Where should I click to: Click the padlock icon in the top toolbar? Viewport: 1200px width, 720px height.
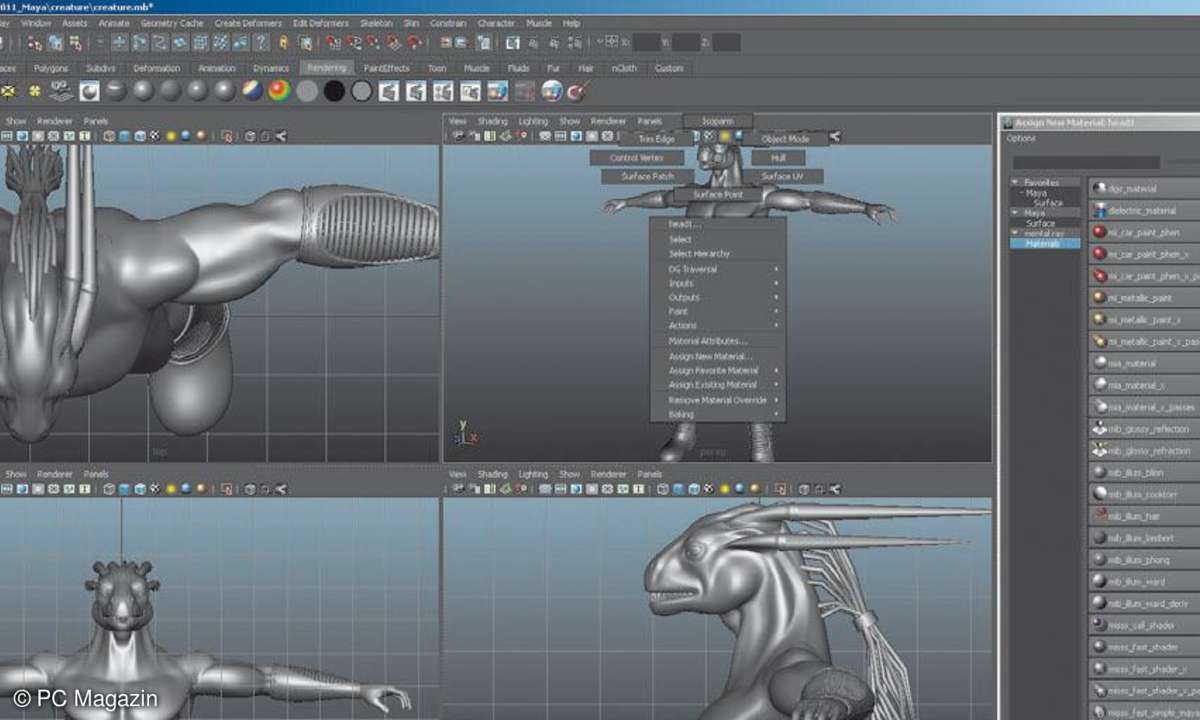click(284, 43)
